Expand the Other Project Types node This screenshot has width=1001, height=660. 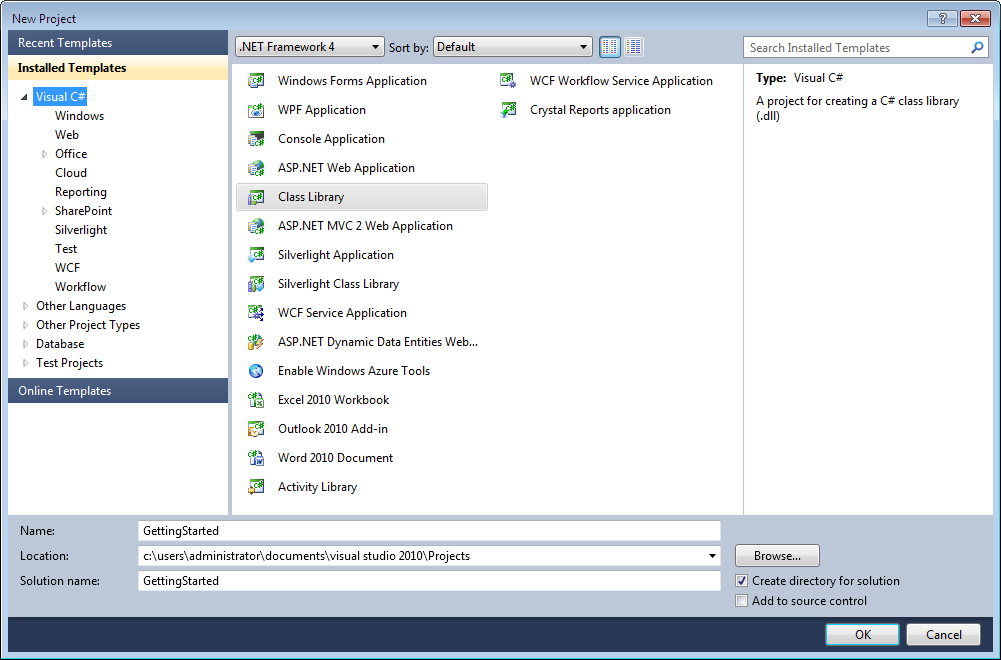tap(26, 325)
